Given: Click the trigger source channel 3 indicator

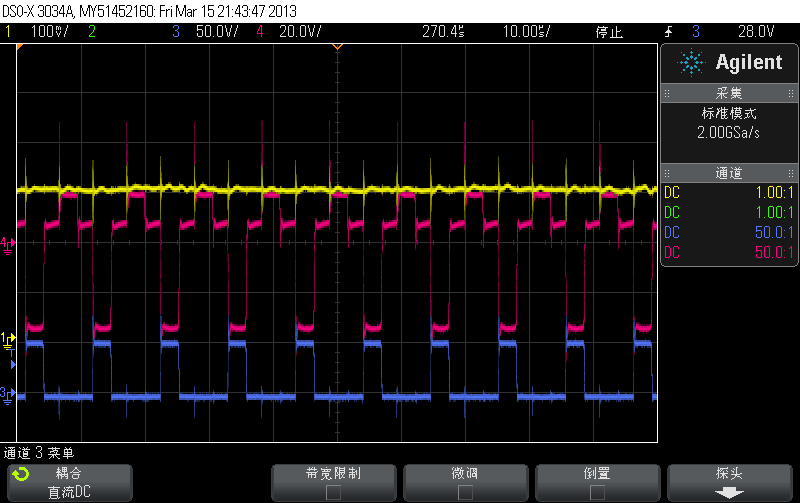Looking at the screenshot, I should (x=696, y=32).
